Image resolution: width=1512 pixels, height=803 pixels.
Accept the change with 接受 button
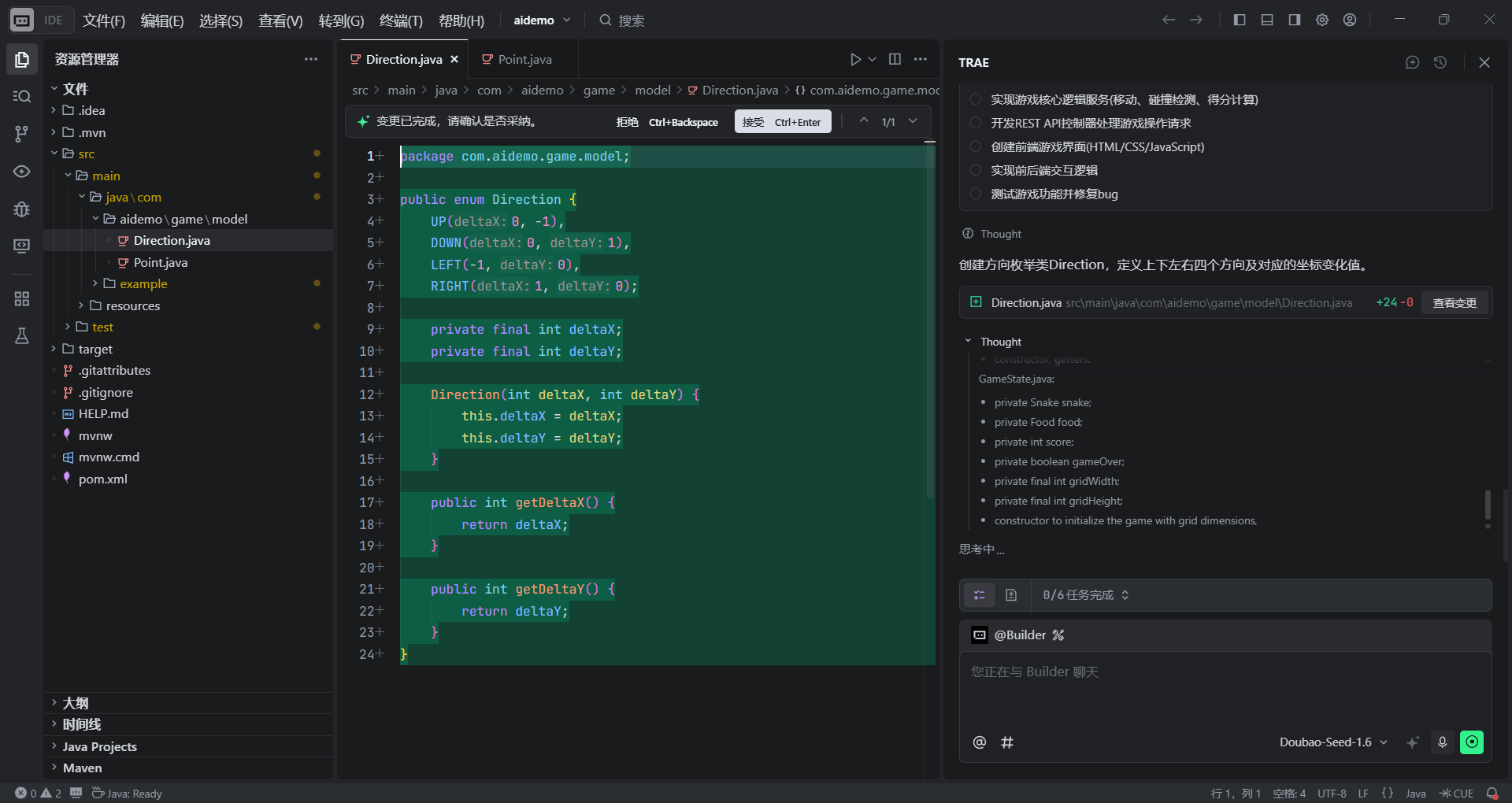(x=782, y=122)
